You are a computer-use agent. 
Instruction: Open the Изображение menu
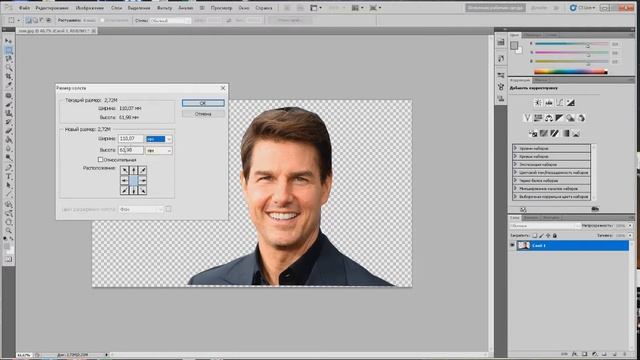90,8
